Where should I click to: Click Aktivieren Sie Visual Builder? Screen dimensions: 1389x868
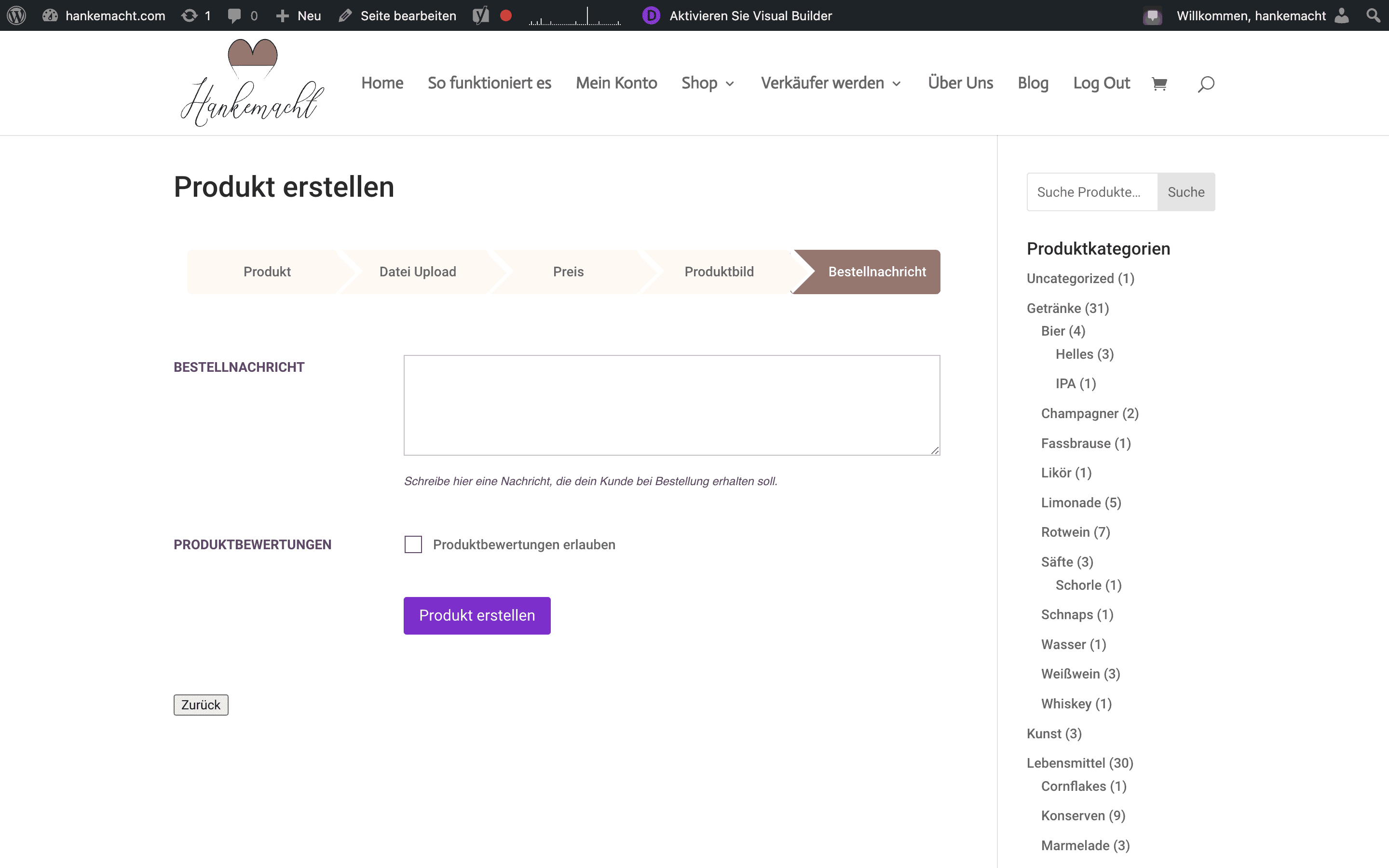click(x=751, y=15)
